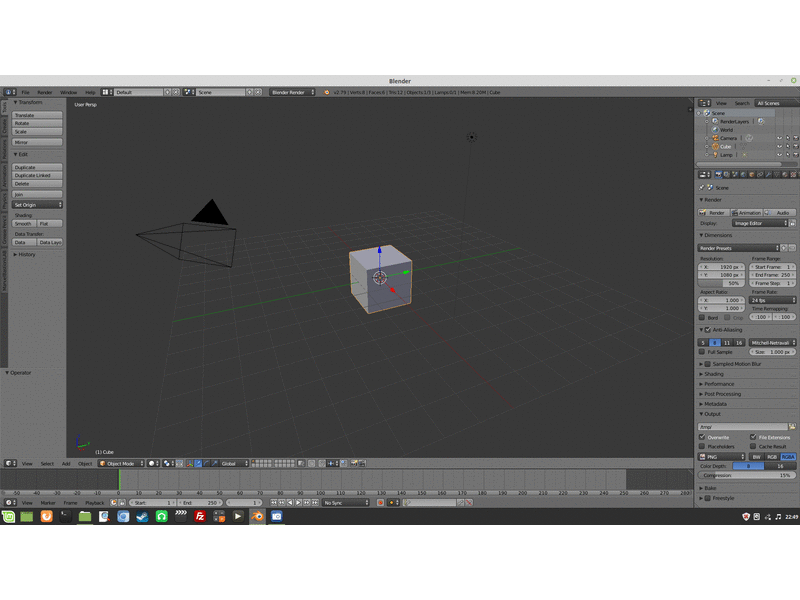
Task: Open Steam from the taskbar
Action: (142, 516)
